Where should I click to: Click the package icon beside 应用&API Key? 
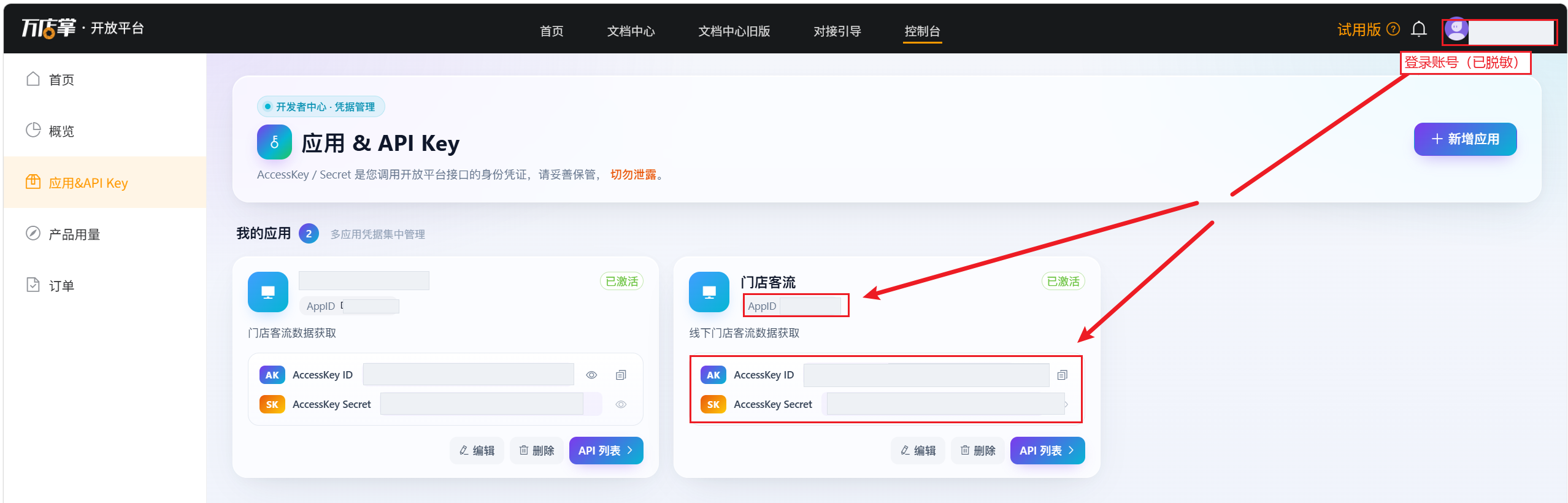point(33,182)
